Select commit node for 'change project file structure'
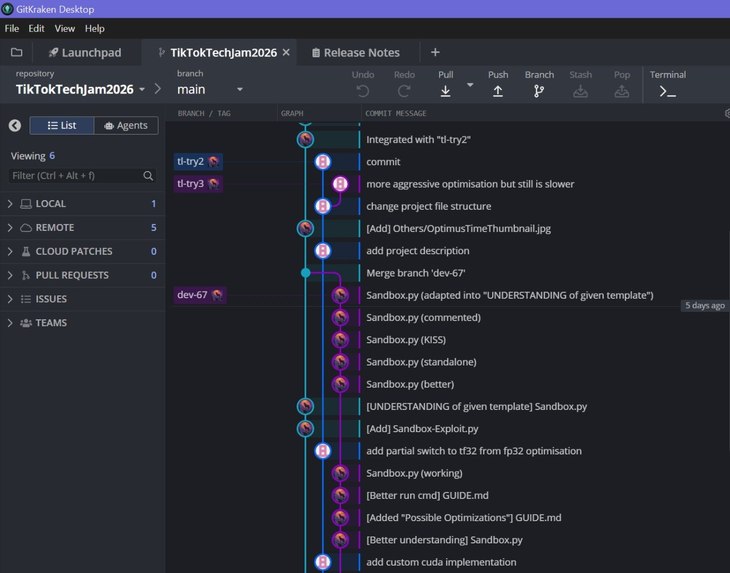This screenshot has width=730, height=573. point(323,206)
